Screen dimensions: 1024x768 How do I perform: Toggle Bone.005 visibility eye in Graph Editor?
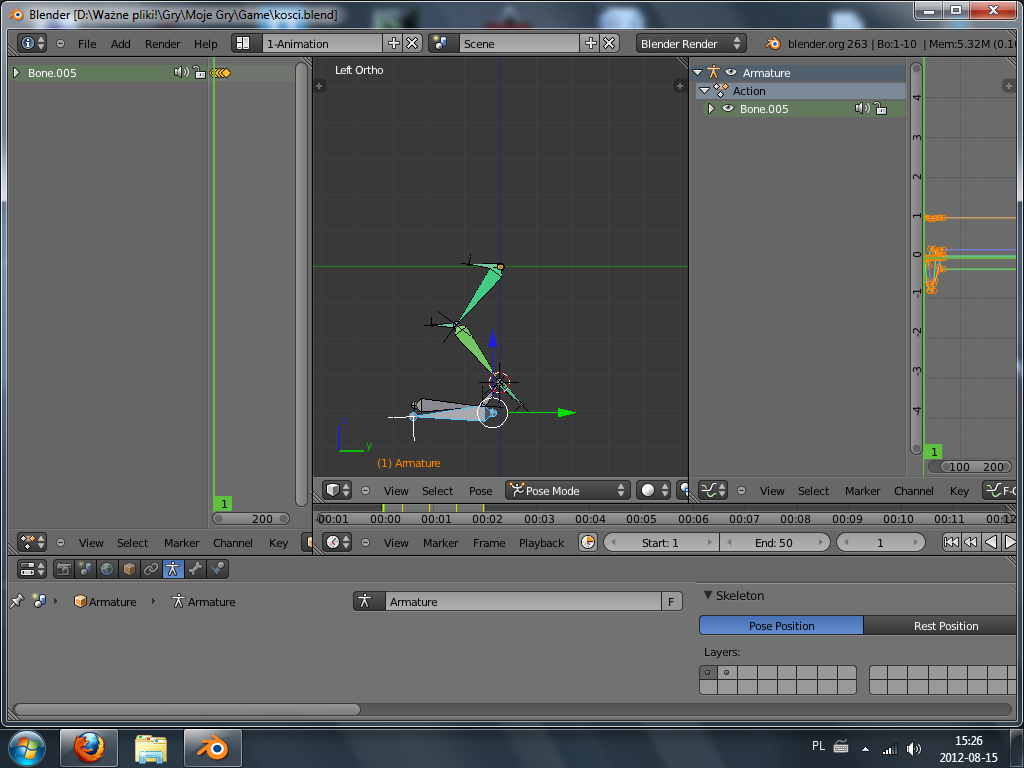click(728, 109)
